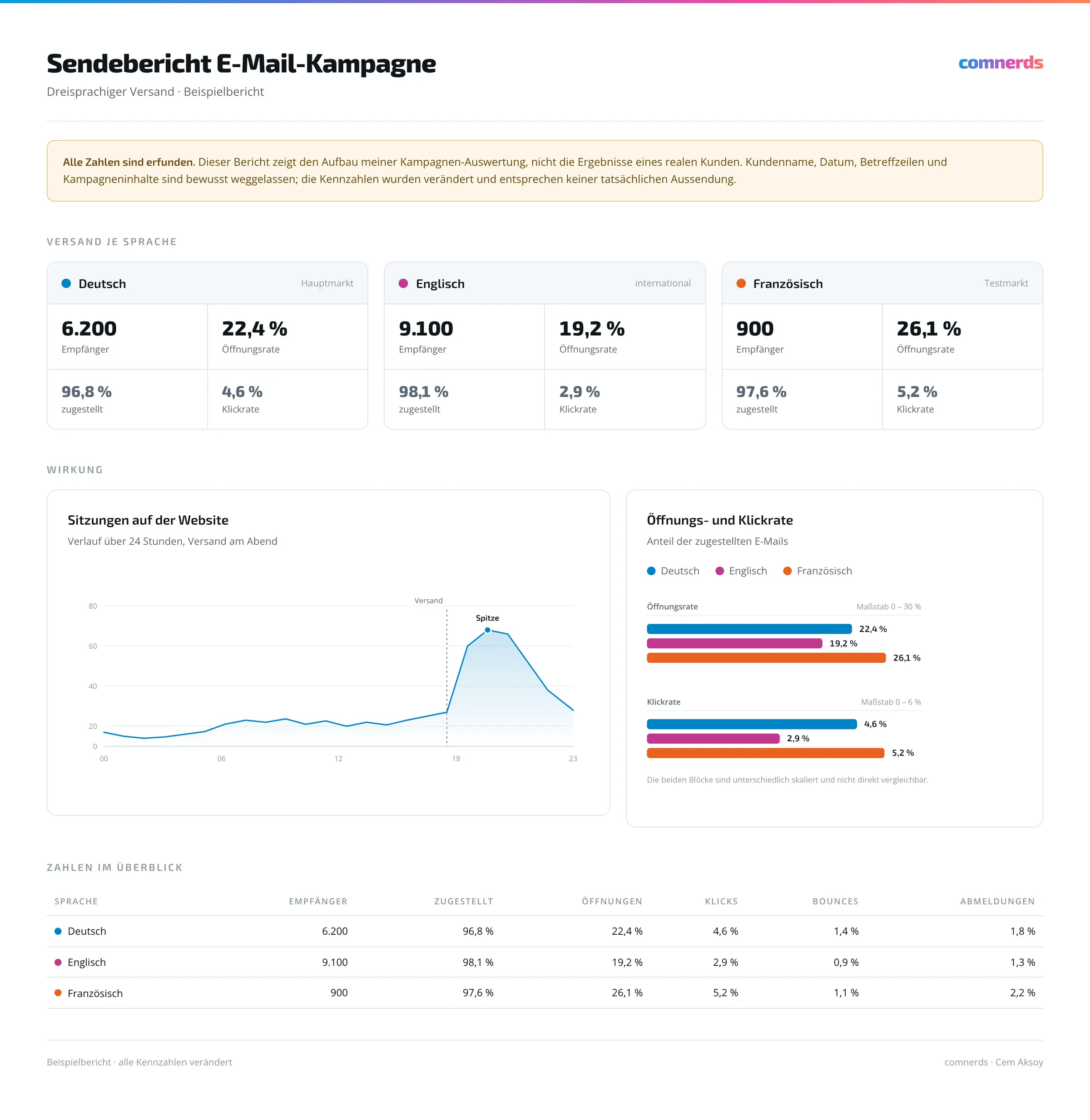Select the Englisch legend item in bar chart
Image resolution: width=1090 pixels, height=1120 pixels.
(741, 571)
